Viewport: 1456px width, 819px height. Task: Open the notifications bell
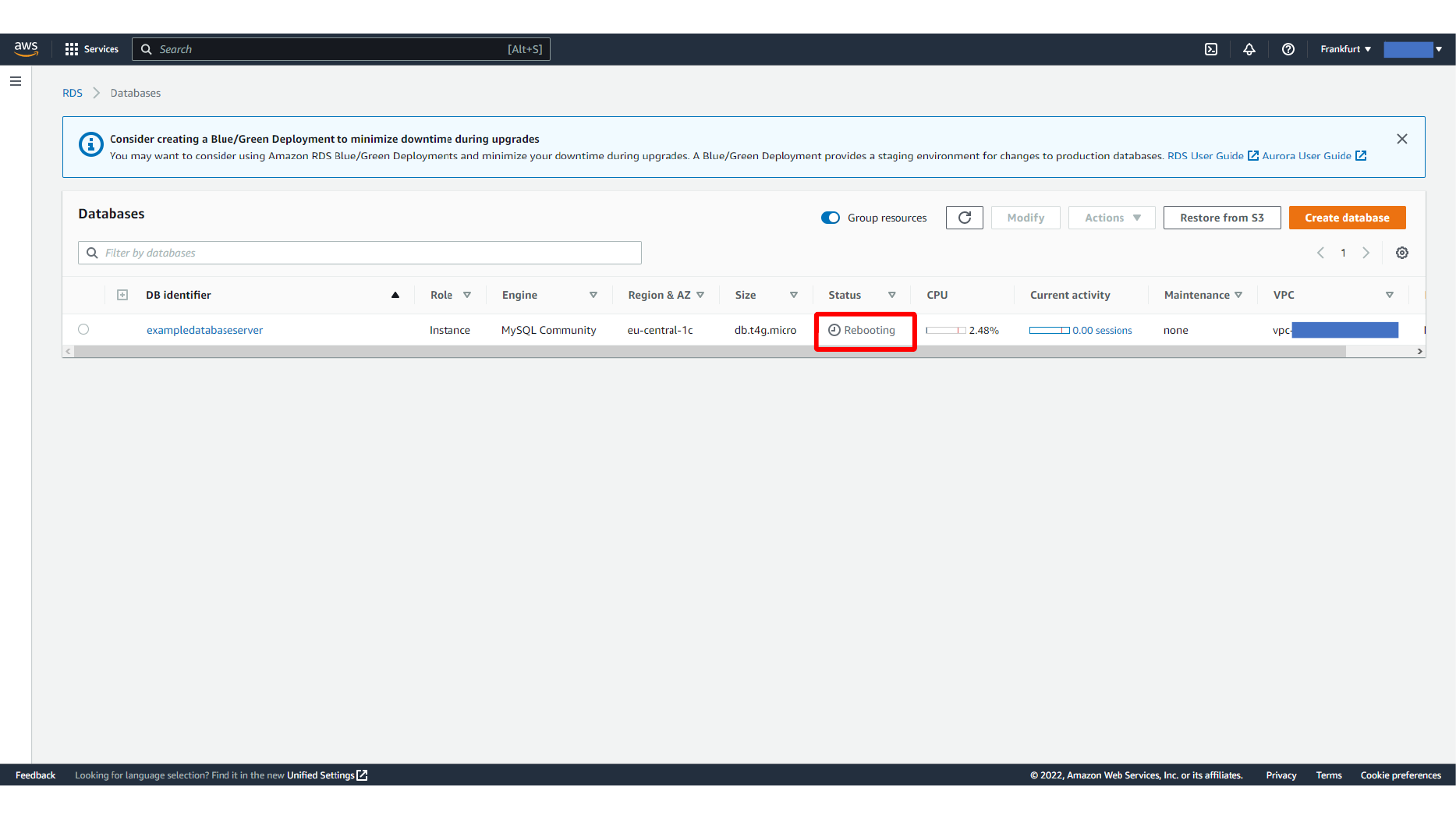coord(1249,49)
